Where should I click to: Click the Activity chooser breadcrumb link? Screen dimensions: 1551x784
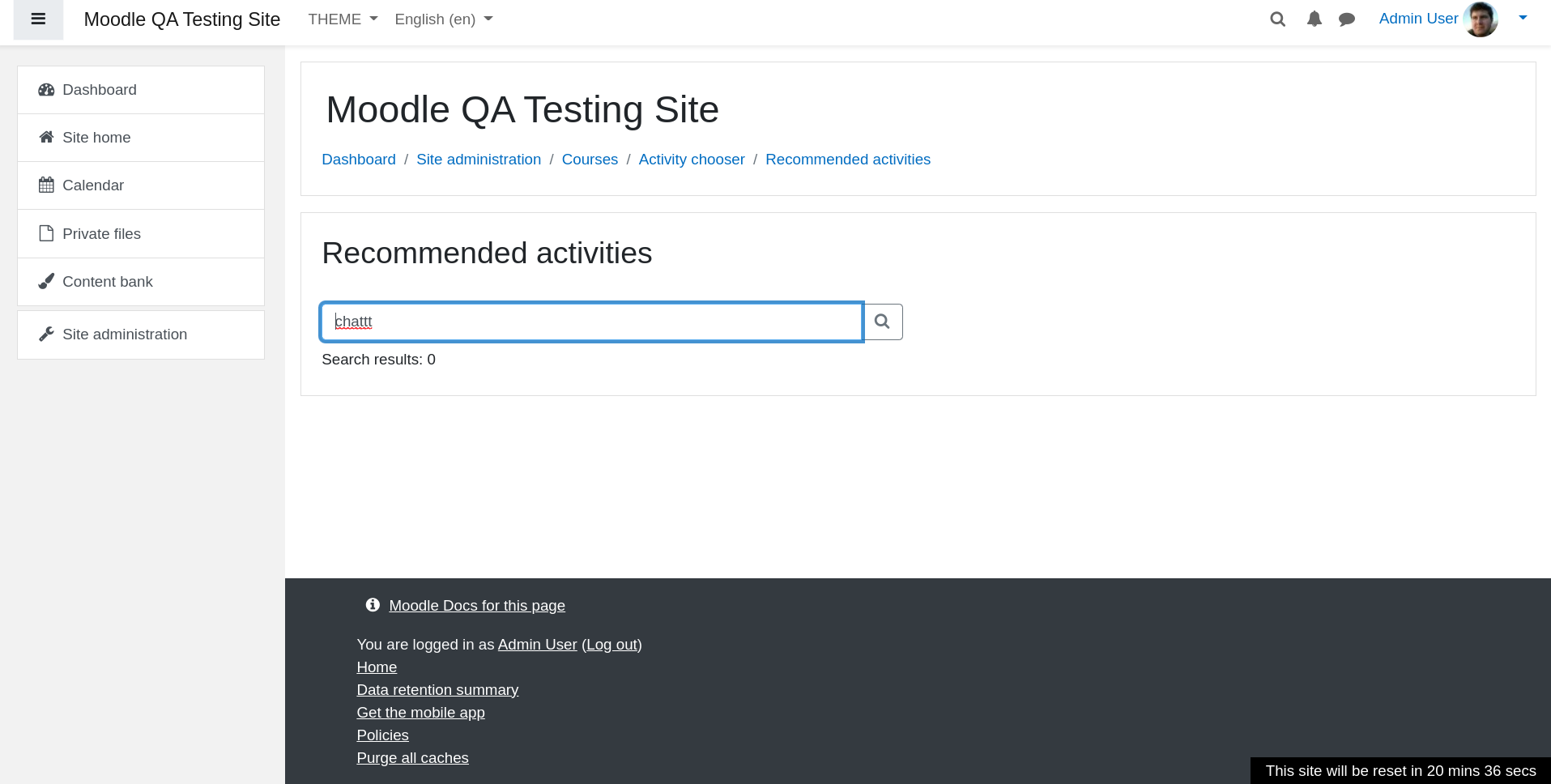pyautogui.click(x=692, y=160)
